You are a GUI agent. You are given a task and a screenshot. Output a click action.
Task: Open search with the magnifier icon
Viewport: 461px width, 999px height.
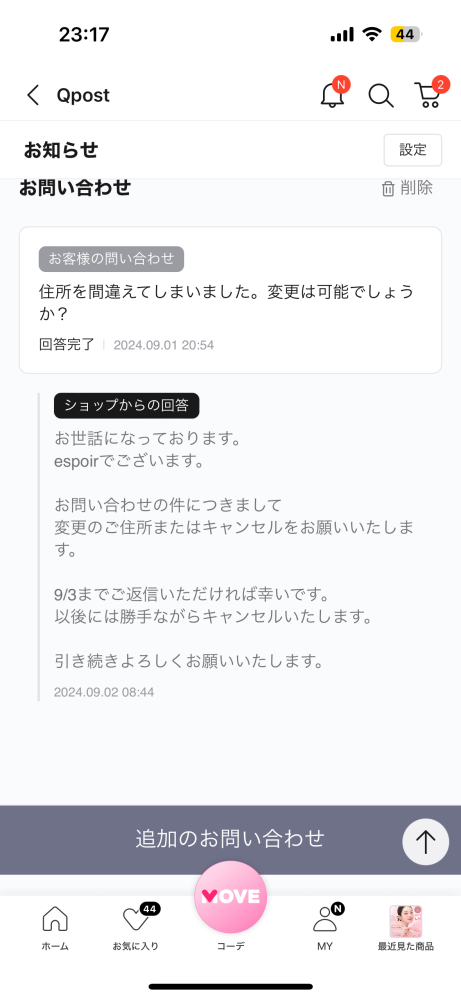tap(381, 96)
